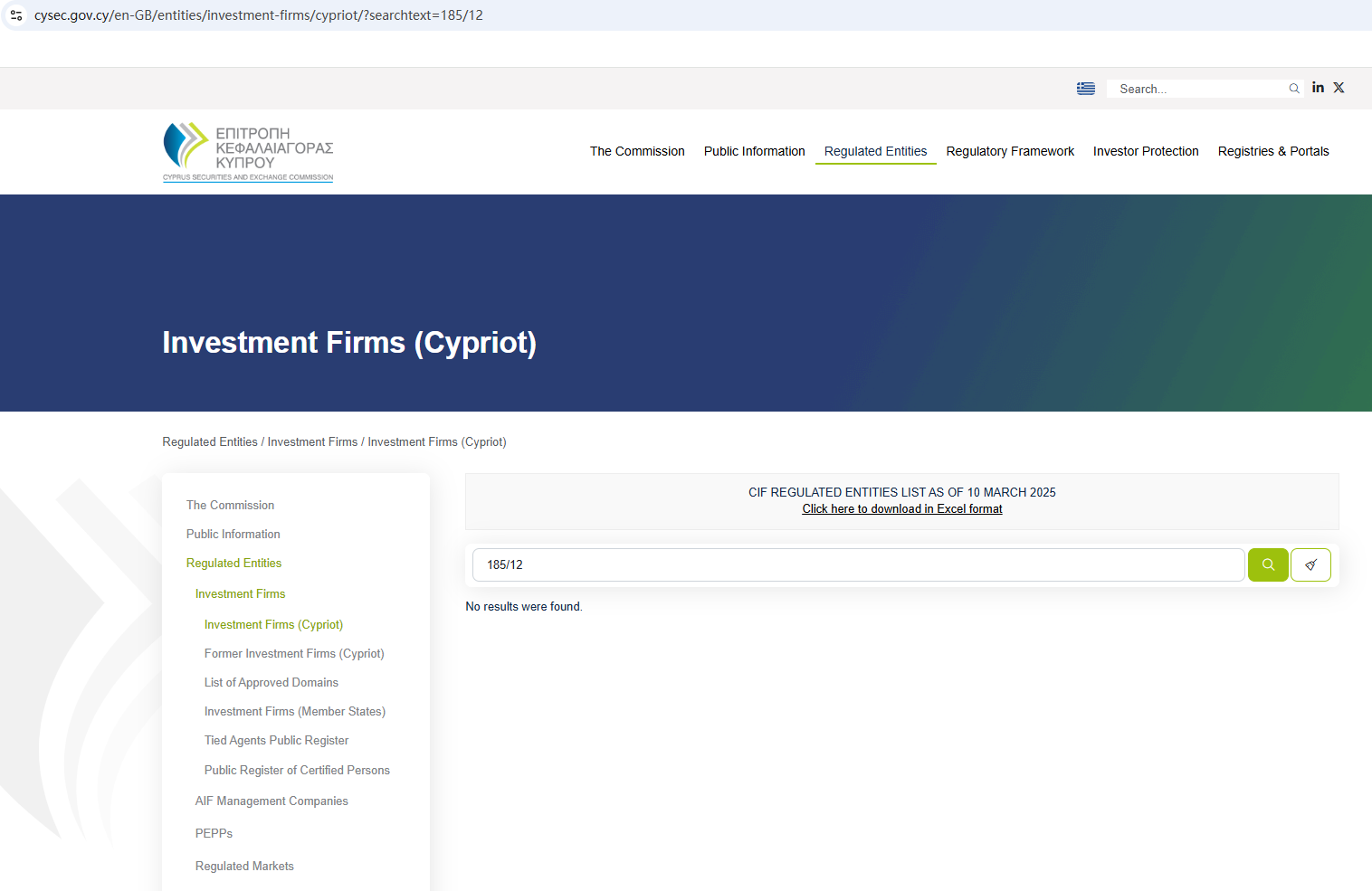Image resolution: width=1372 pixels, height=891 pixels.
Task: Click the clear search broom button
Action: [x=1310, y=565]
